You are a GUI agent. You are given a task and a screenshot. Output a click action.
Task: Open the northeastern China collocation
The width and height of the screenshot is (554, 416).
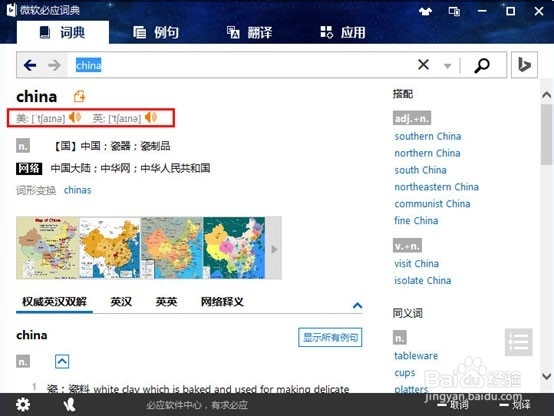(436, 187)
